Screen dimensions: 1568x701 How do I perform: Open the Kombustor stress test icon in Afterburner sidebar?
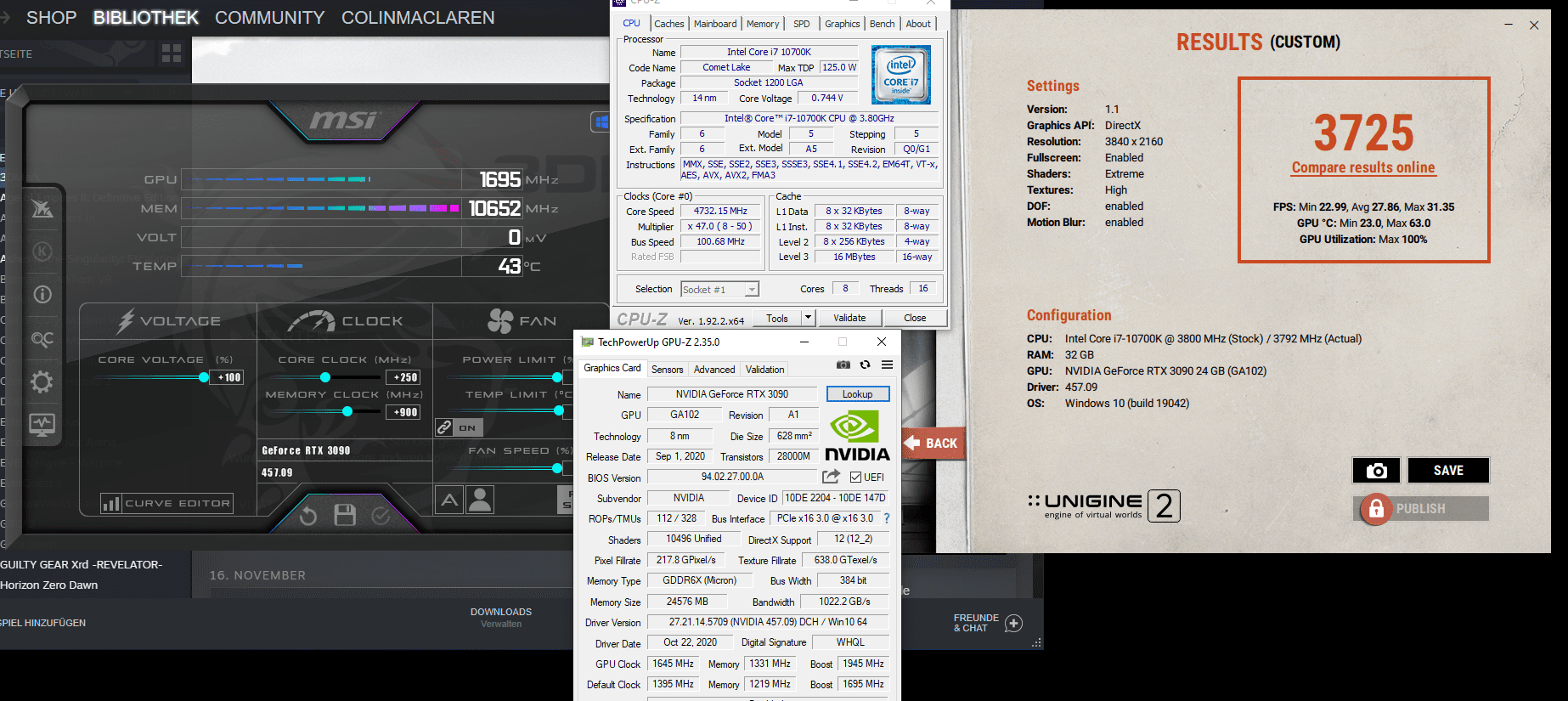point(42,252)
